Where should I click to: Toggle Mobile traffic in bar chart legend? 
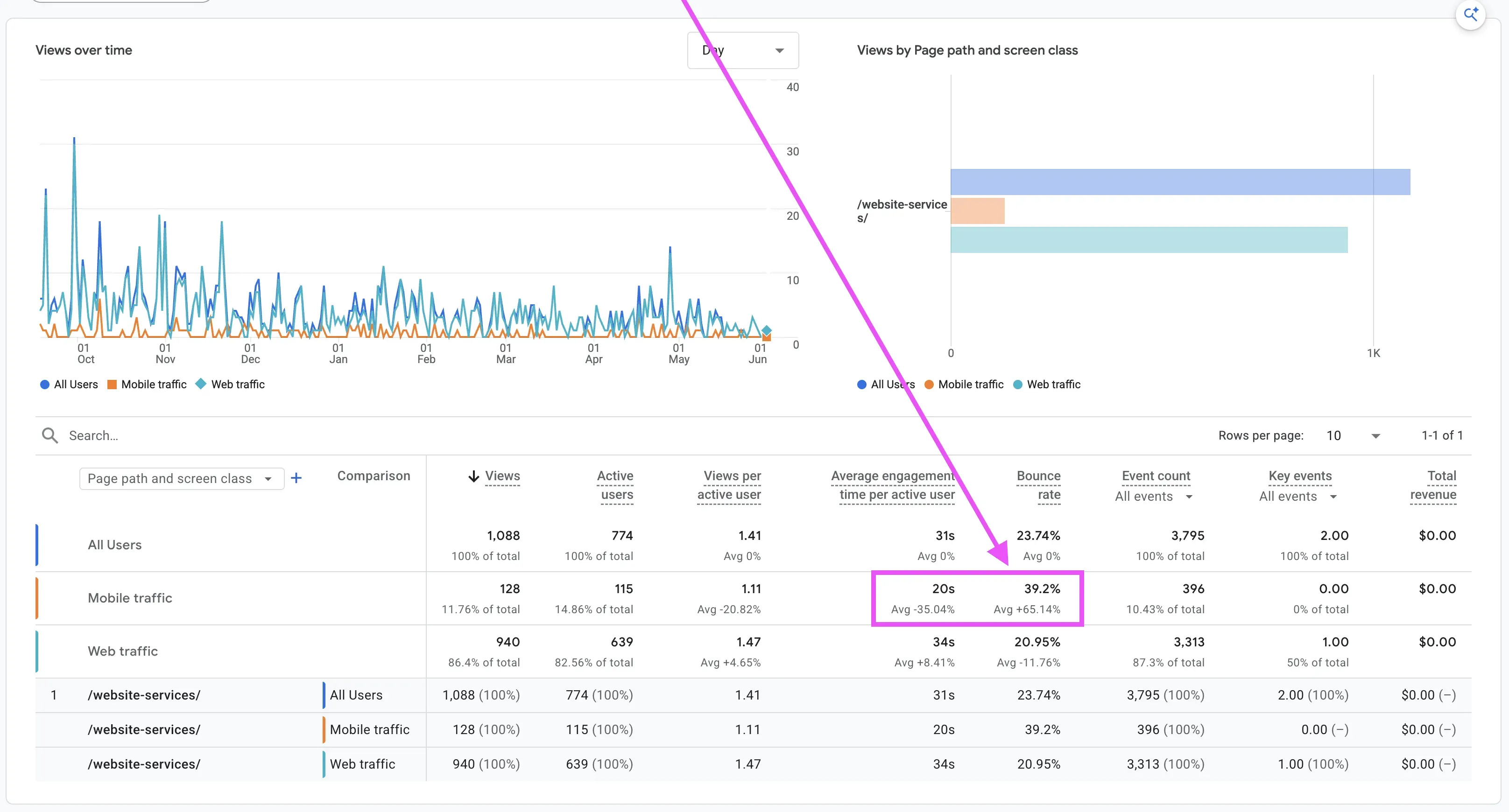pos(964,385)
